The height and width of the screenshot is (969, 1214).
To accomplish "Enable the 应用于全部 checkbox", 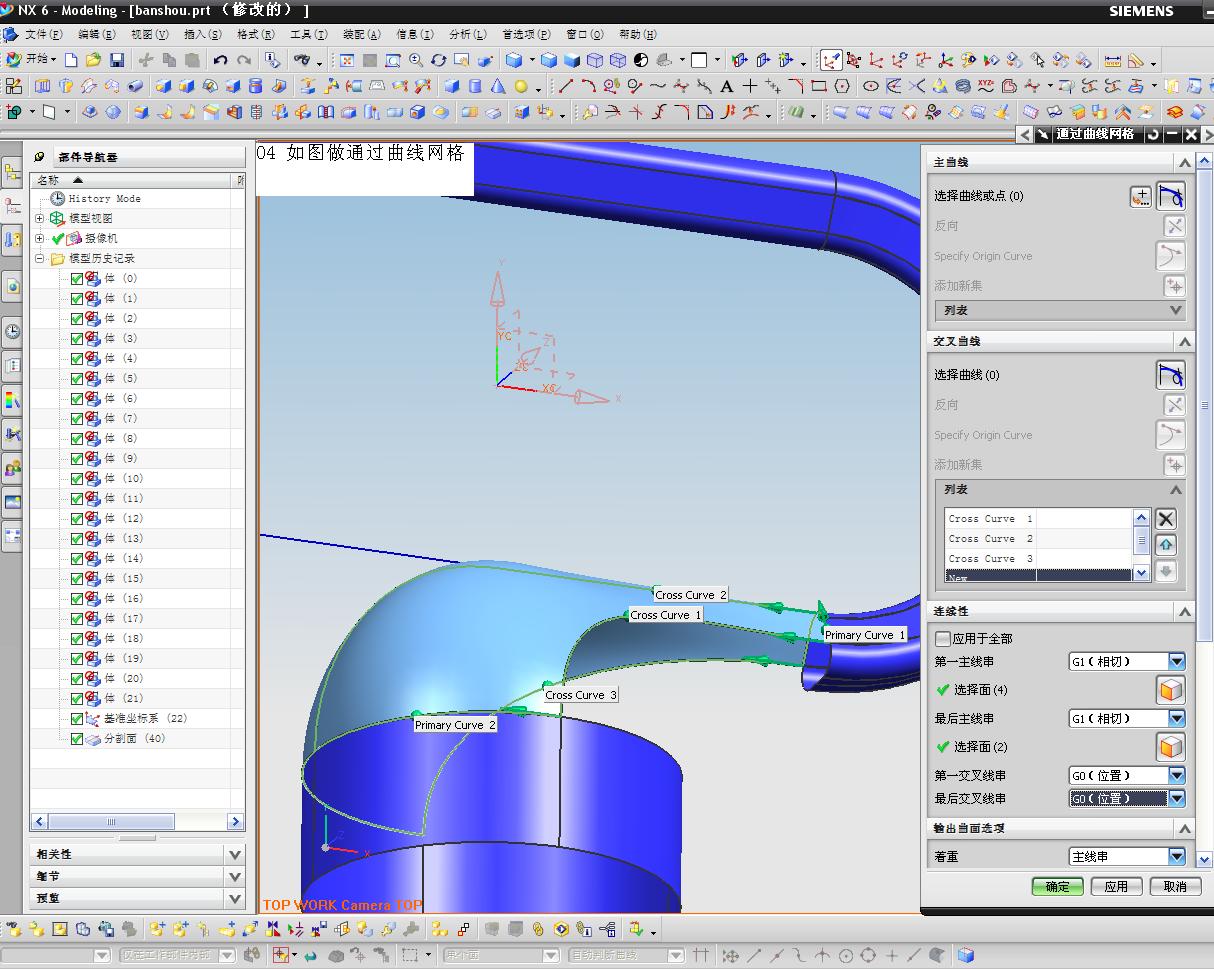I will point(942,638).
